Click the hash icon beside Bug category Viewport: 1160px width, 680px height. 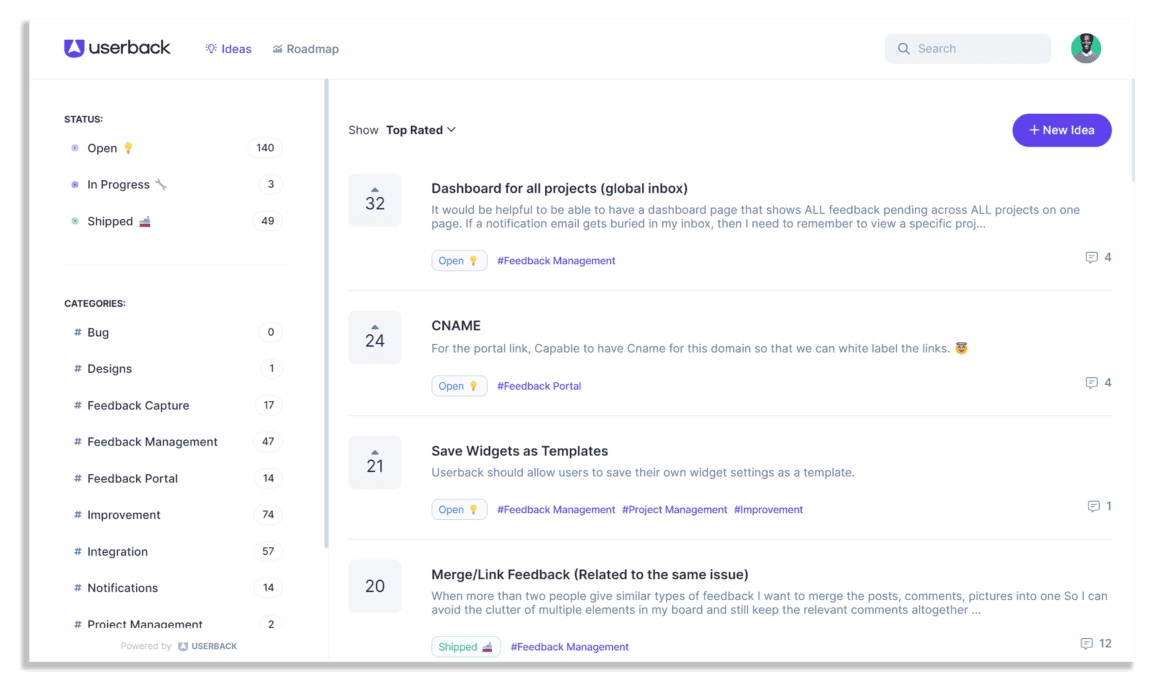[x=78, y=332]
